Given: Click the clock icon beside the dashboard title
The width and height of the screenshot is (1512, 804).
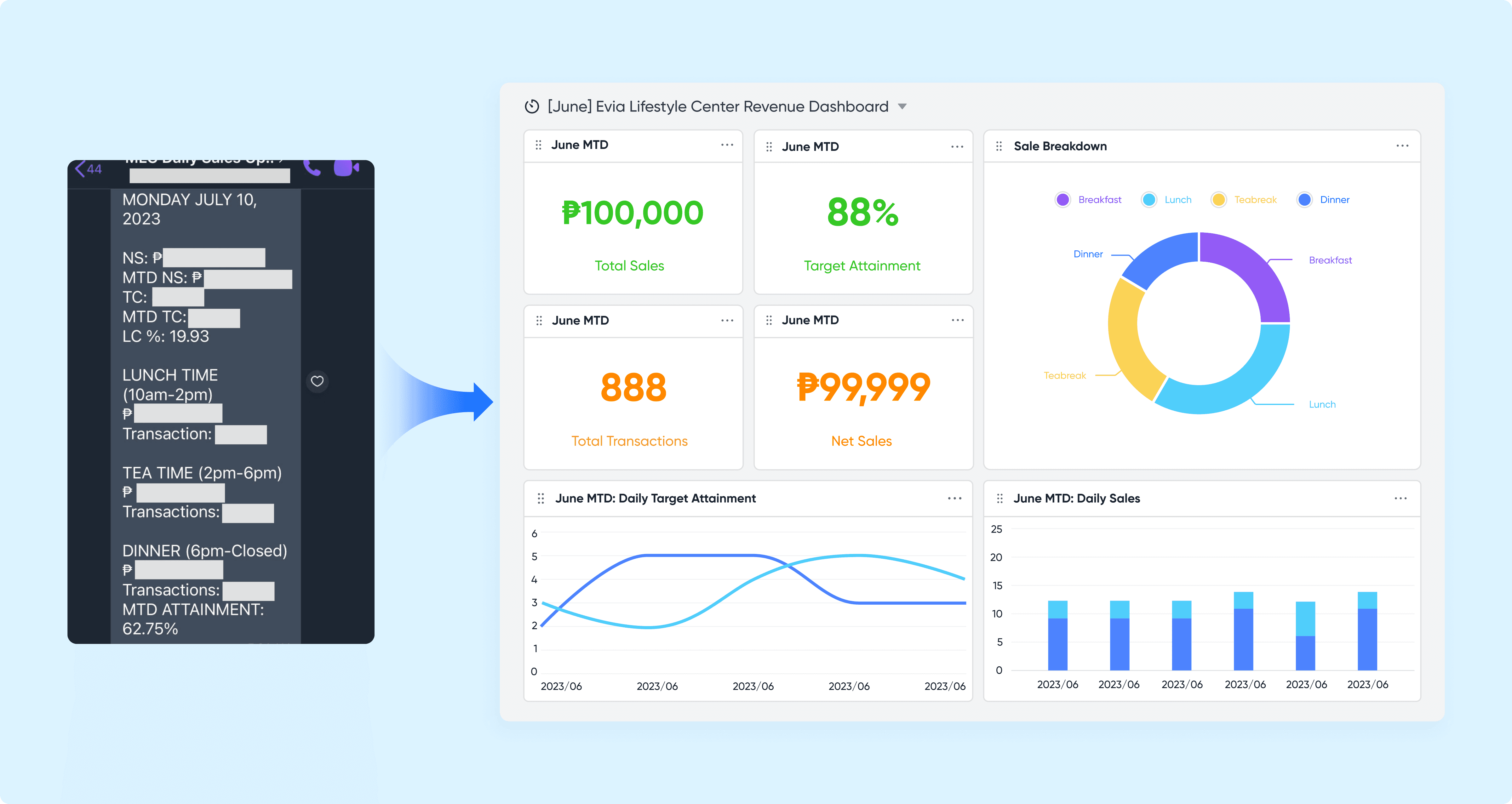Looking at the screenshot, I should (x=532, y=106).
